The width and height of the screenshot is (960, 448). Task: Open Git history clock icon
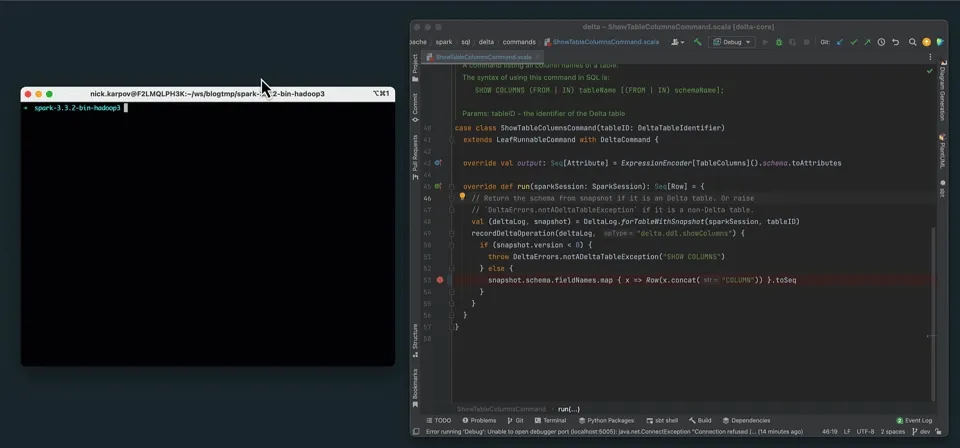pos(881,42)
